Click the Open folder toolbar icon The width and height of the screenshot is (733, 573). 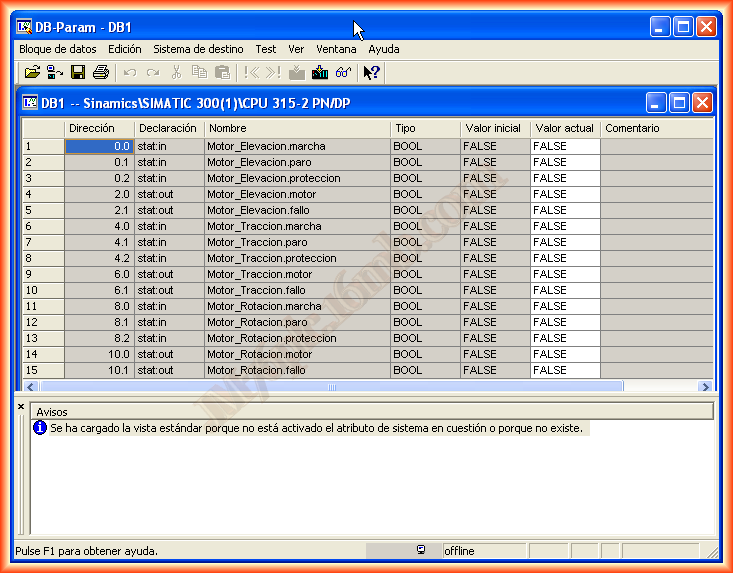(x=32, y=72)
